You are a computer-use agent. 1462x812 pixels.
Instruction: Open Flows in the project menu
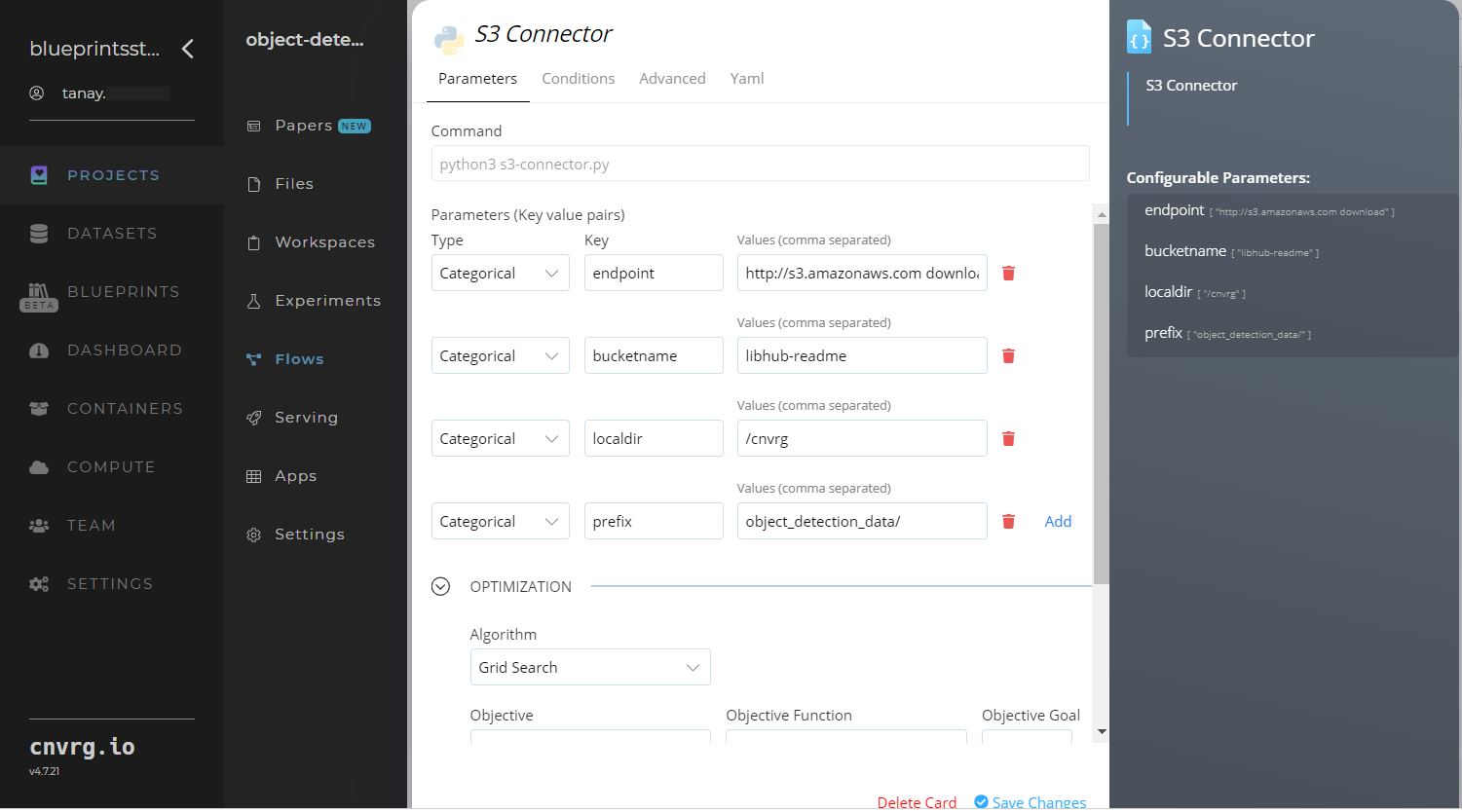click(x=299, y=359)
